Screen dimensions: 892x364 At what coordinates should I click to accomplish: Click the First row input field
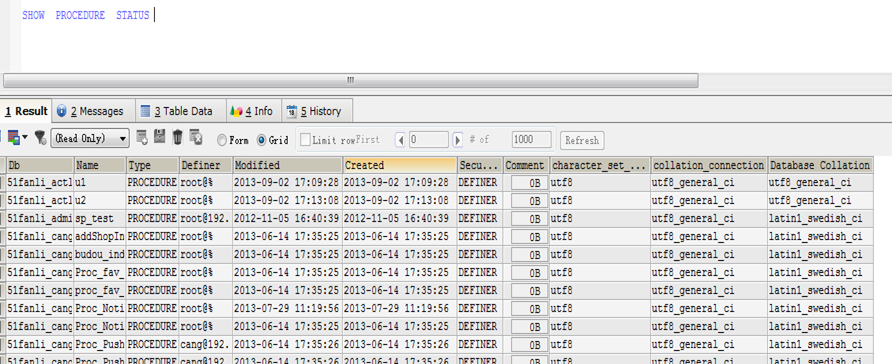coord(429,139)
